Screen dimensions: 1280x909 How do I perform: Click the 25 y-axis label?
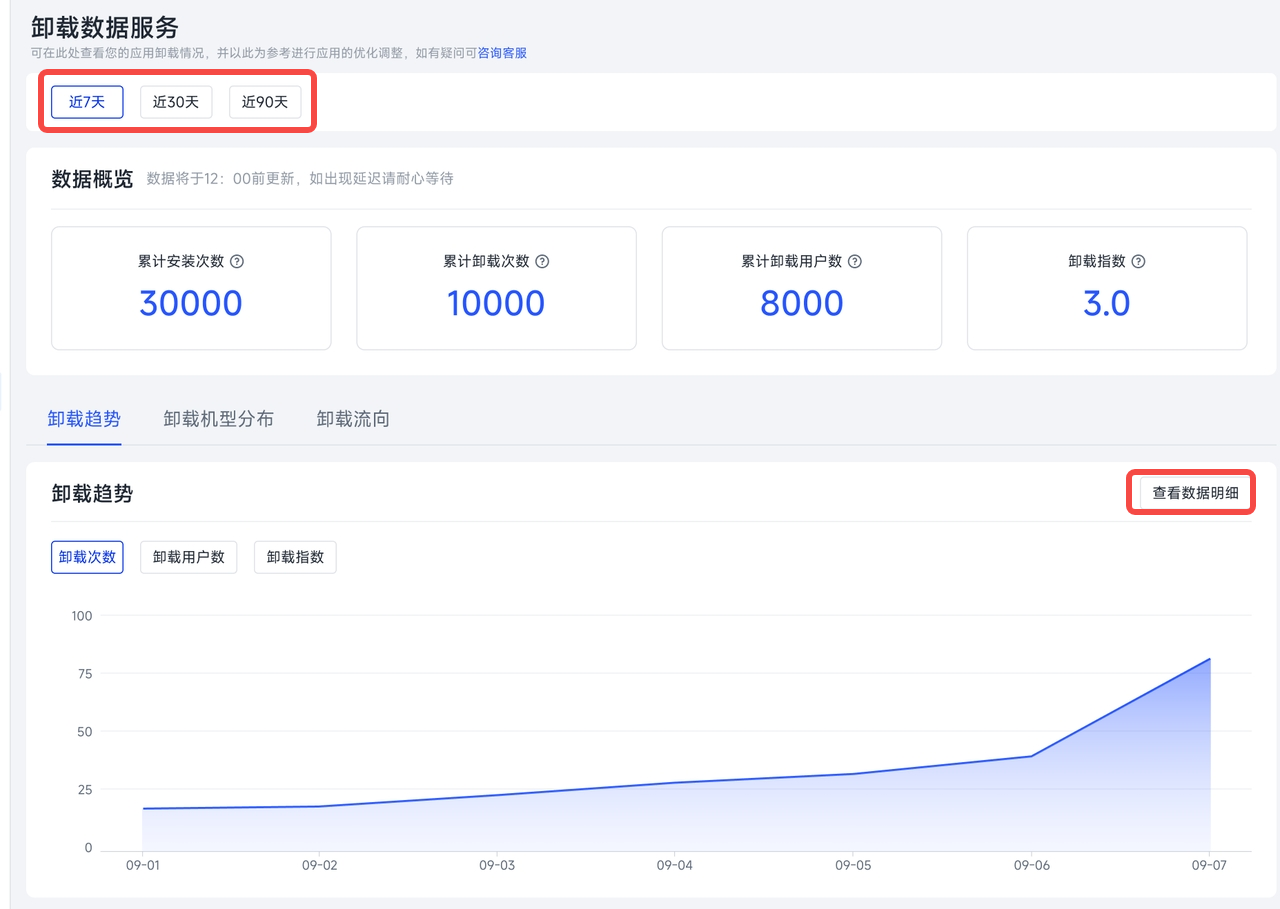[85, 790]
